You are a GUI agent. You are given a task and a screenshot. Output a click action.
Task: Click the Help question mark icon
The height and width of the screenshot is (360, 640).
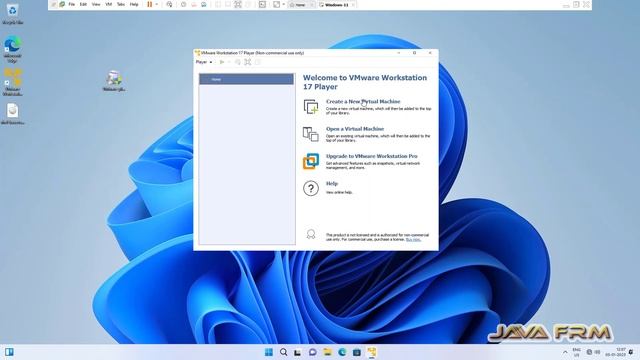point(311,188)
